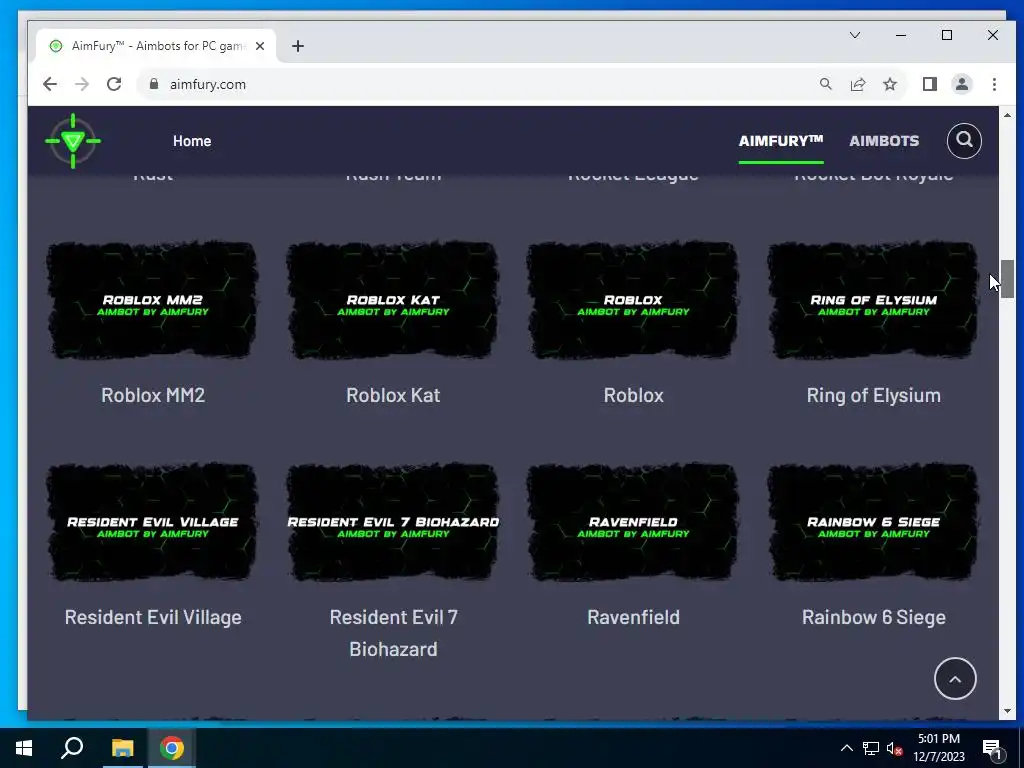Viewport: 1024px width, 768px height.
Task: Go to the Home menu item
Action: coord(192,141)
